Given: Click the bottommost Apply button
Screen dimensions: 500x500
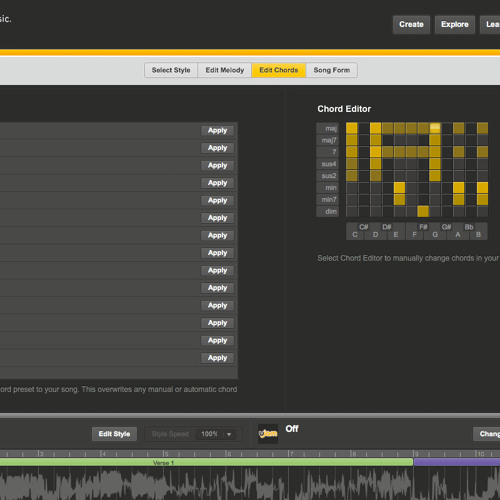Looking at the screenshot, I should point(217,358).
